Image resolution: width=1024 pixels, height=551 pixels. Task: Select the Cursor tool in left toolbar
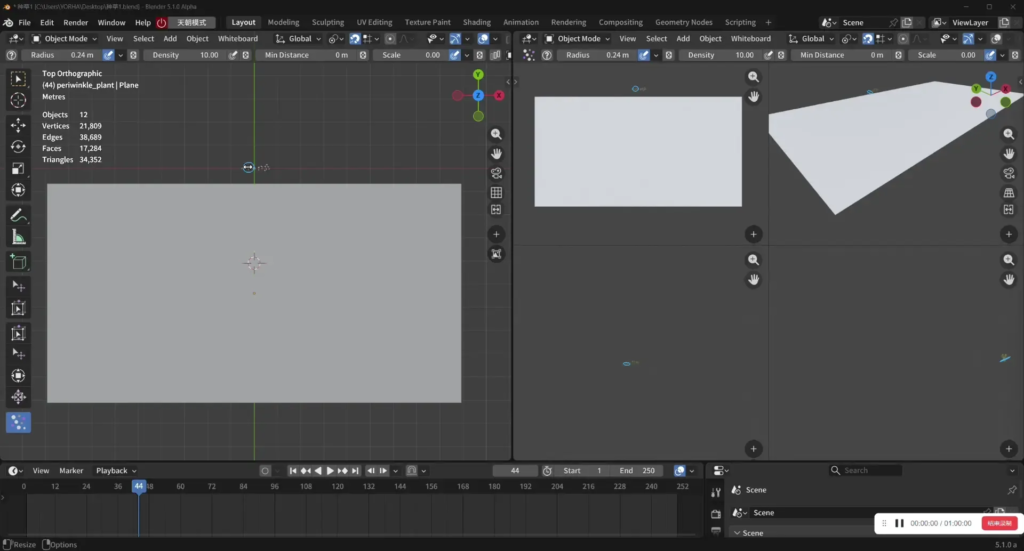(18, 101)
